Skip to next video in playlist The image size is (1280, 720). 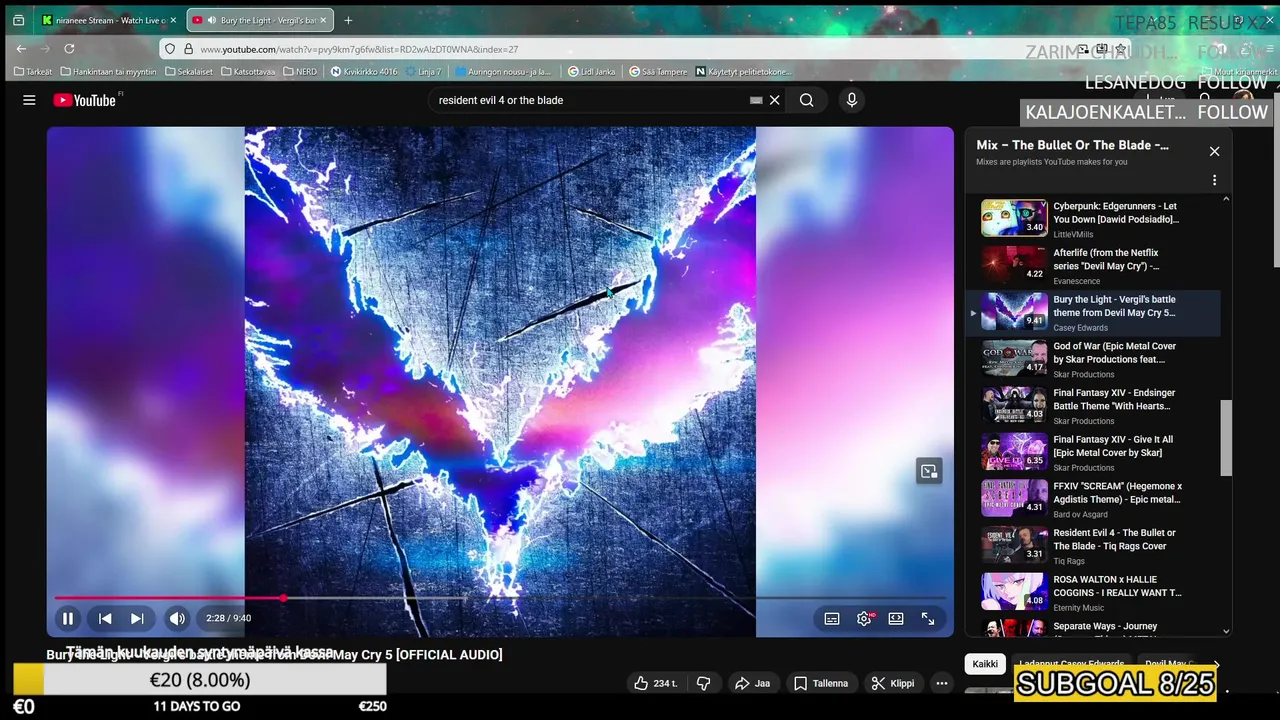[x=137, y=619]
